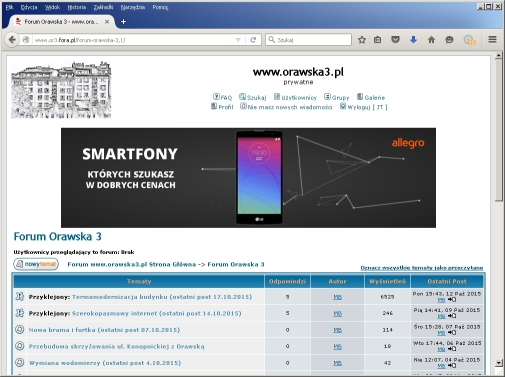Go back using browser back arrow
This screenshot has height=377, width=505.
click(x=12, y=40)
